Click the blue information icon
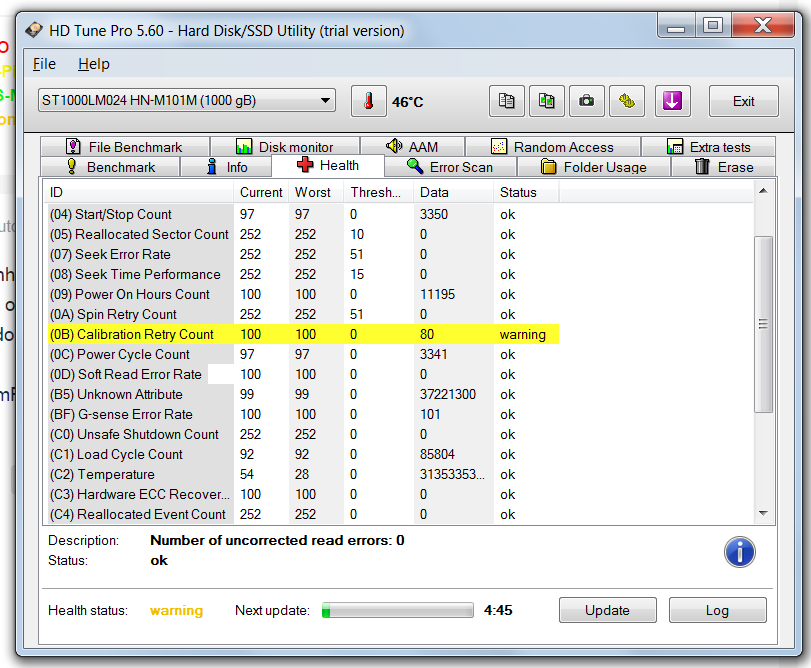811x668 pixels. pos(740,552)
